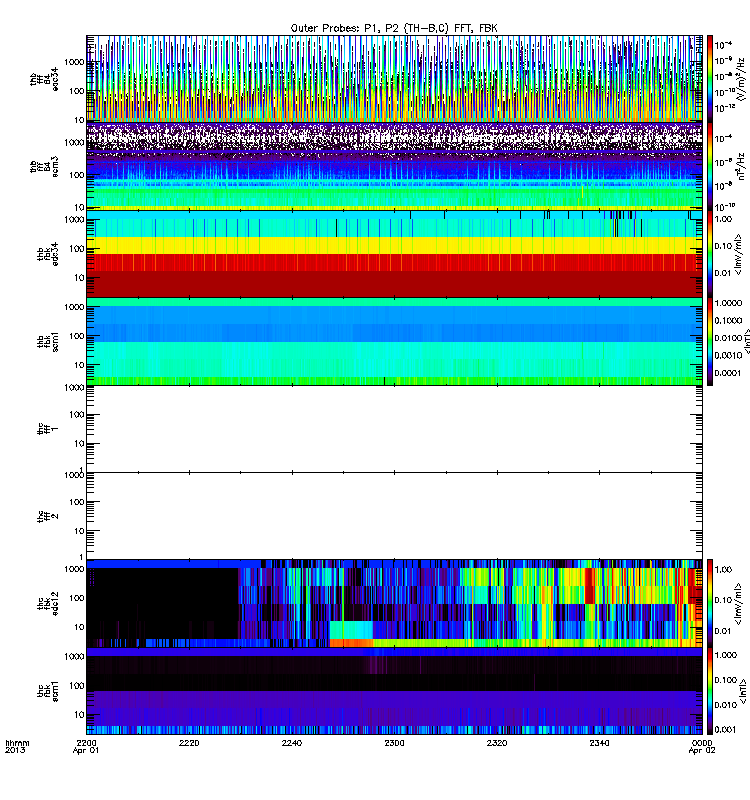The width and height of the screenshot is (750, 800).
Task: Click the '<|mV/m|>' unit label beside thb fbk edc34
Action: tap(738, 254)
